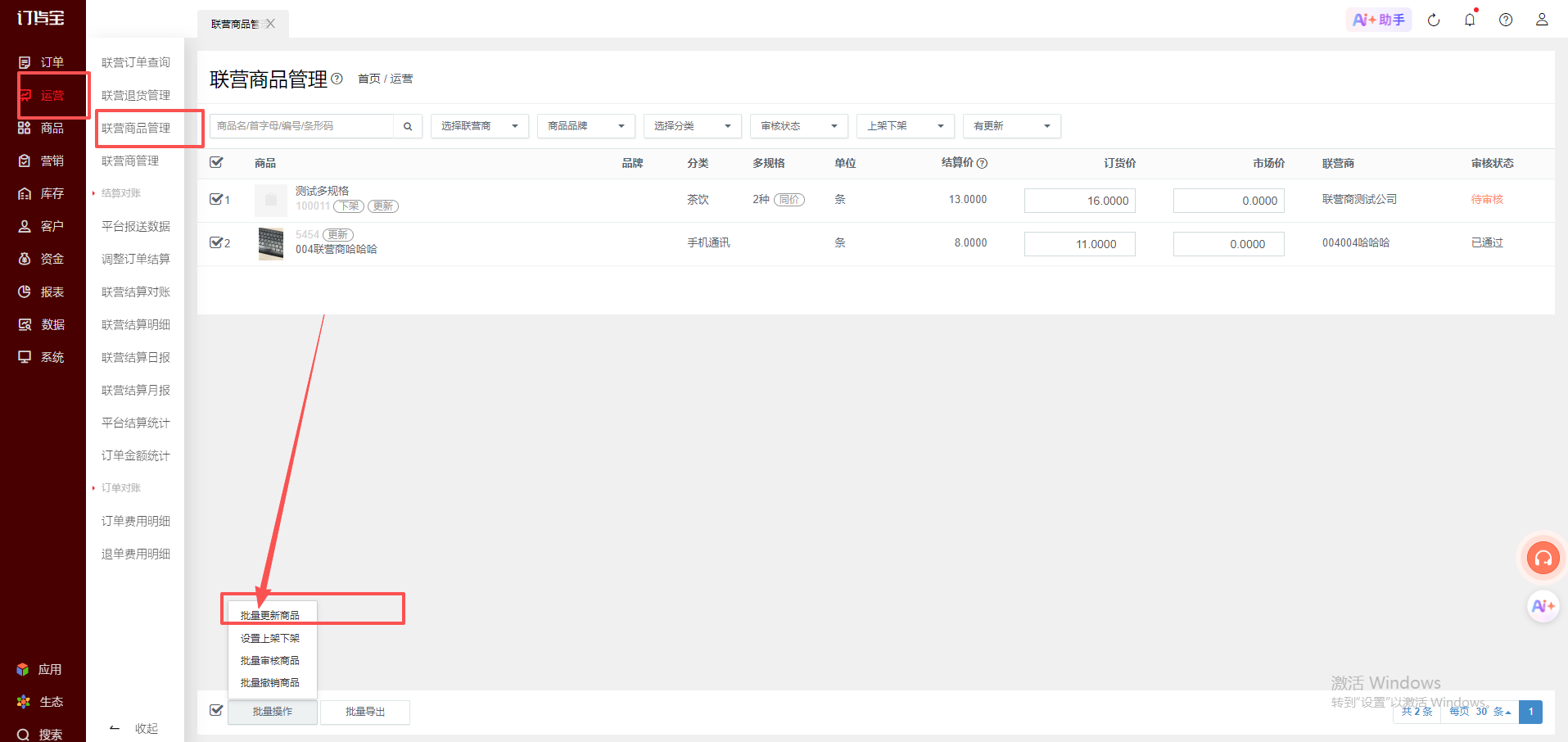Open 订单 in the left sidebar
Image resolution: width=1568 pixels, height=742 pixels.
tap(43, 62)
